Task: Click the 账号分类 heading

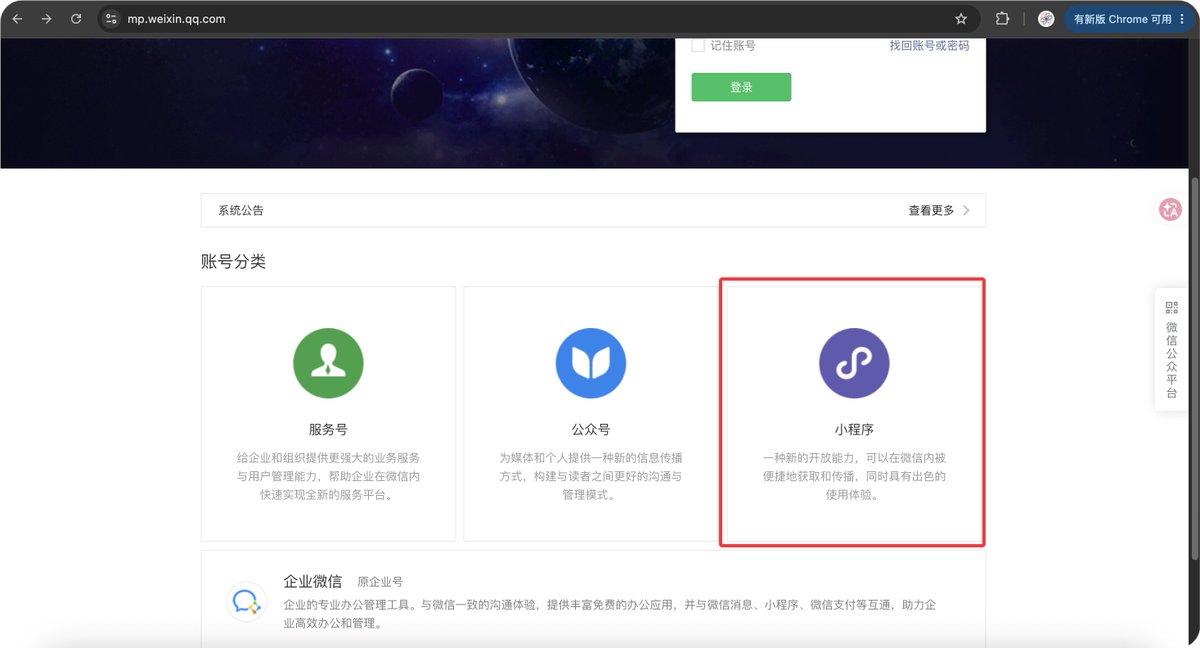Action: (233, 262)
